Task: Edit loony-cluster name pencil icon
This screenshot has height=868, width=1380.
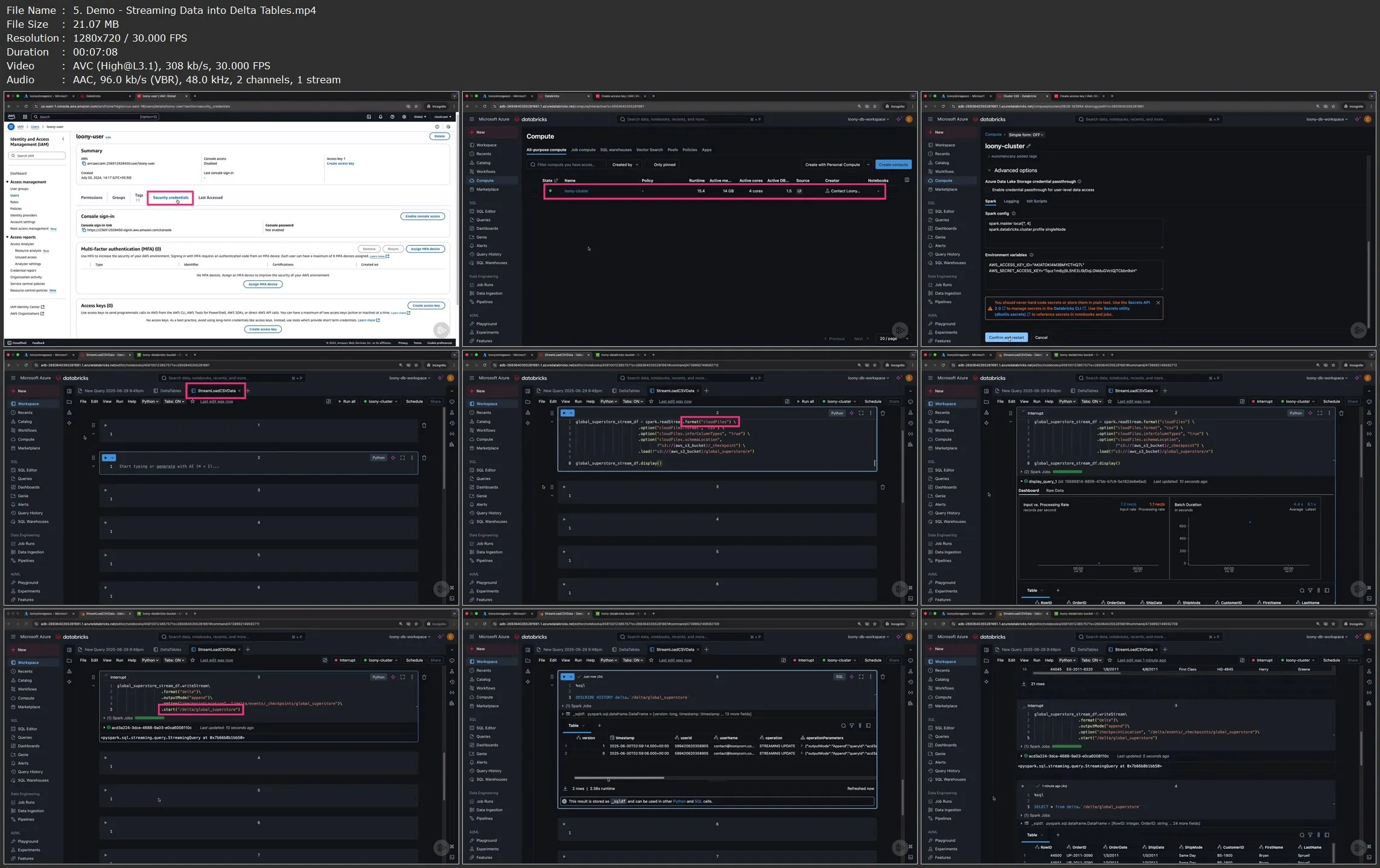Action: [1028, 146]
